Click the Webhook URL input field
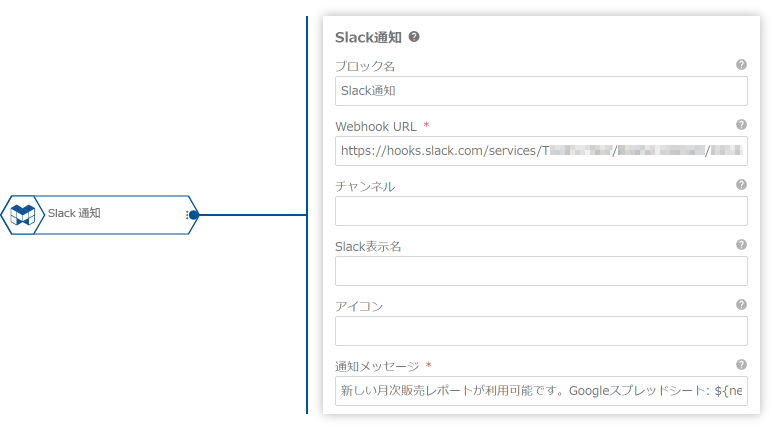 point(541,151)
